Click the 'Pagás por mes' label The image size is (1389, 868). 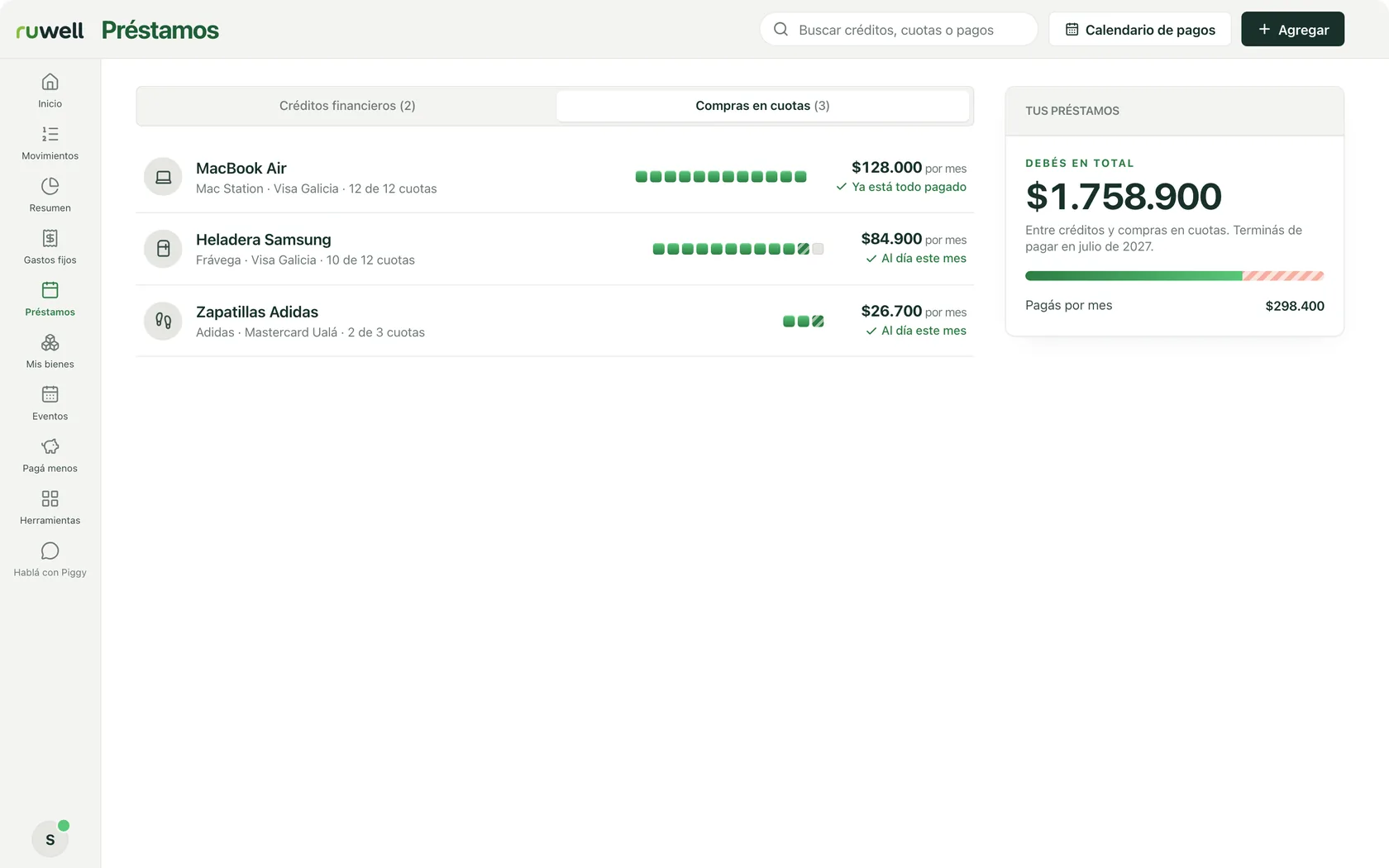coord(1069,306)
